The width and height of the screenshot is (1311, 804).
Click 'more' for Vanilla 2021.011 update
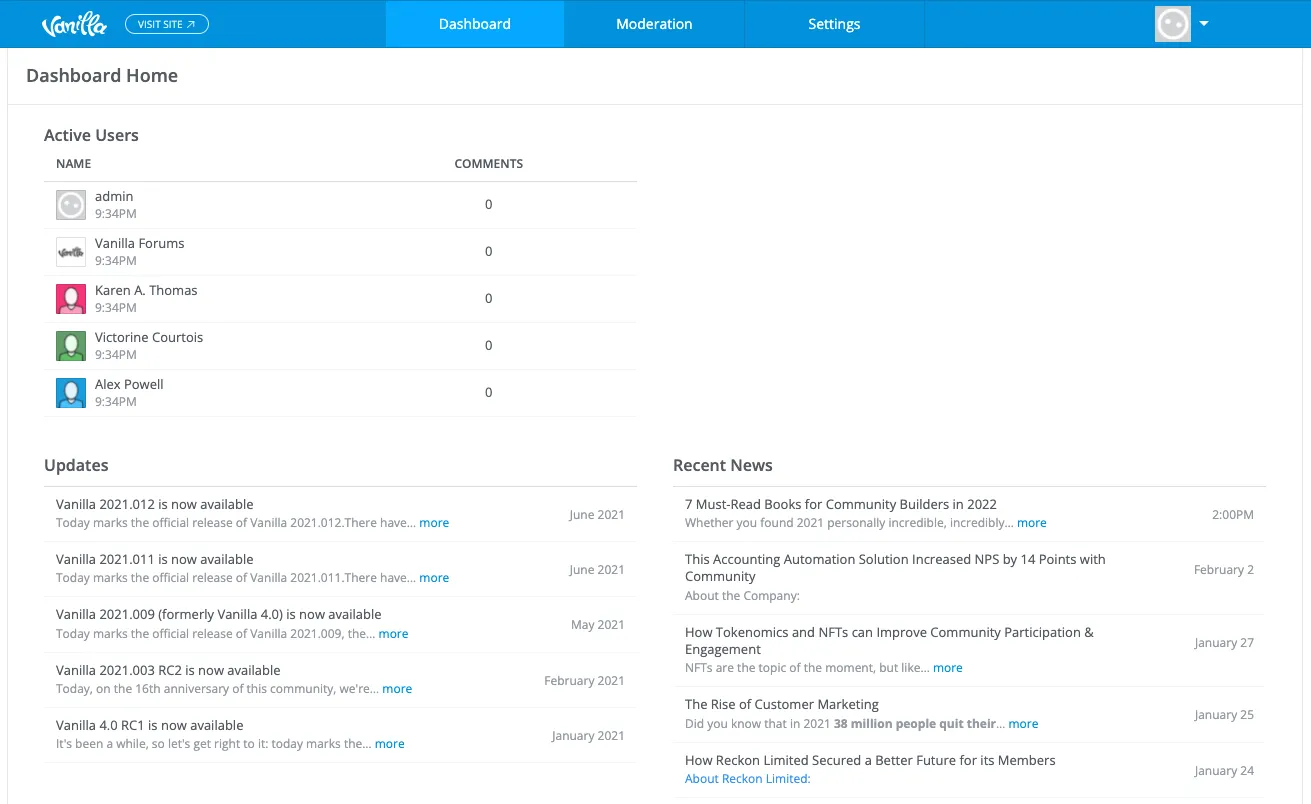434,578
